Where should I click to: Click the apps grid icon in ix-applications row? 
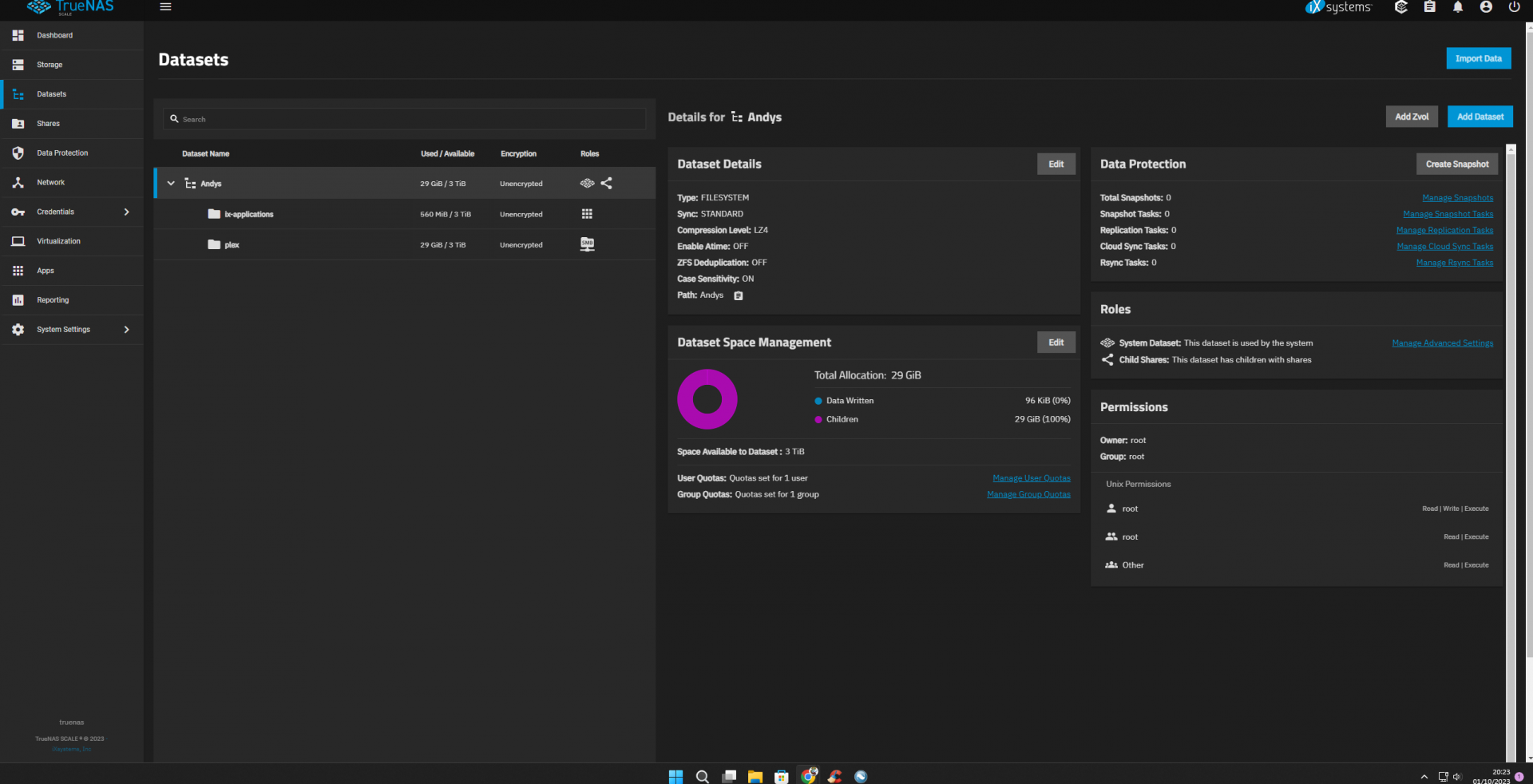click(x=587, y=214)
